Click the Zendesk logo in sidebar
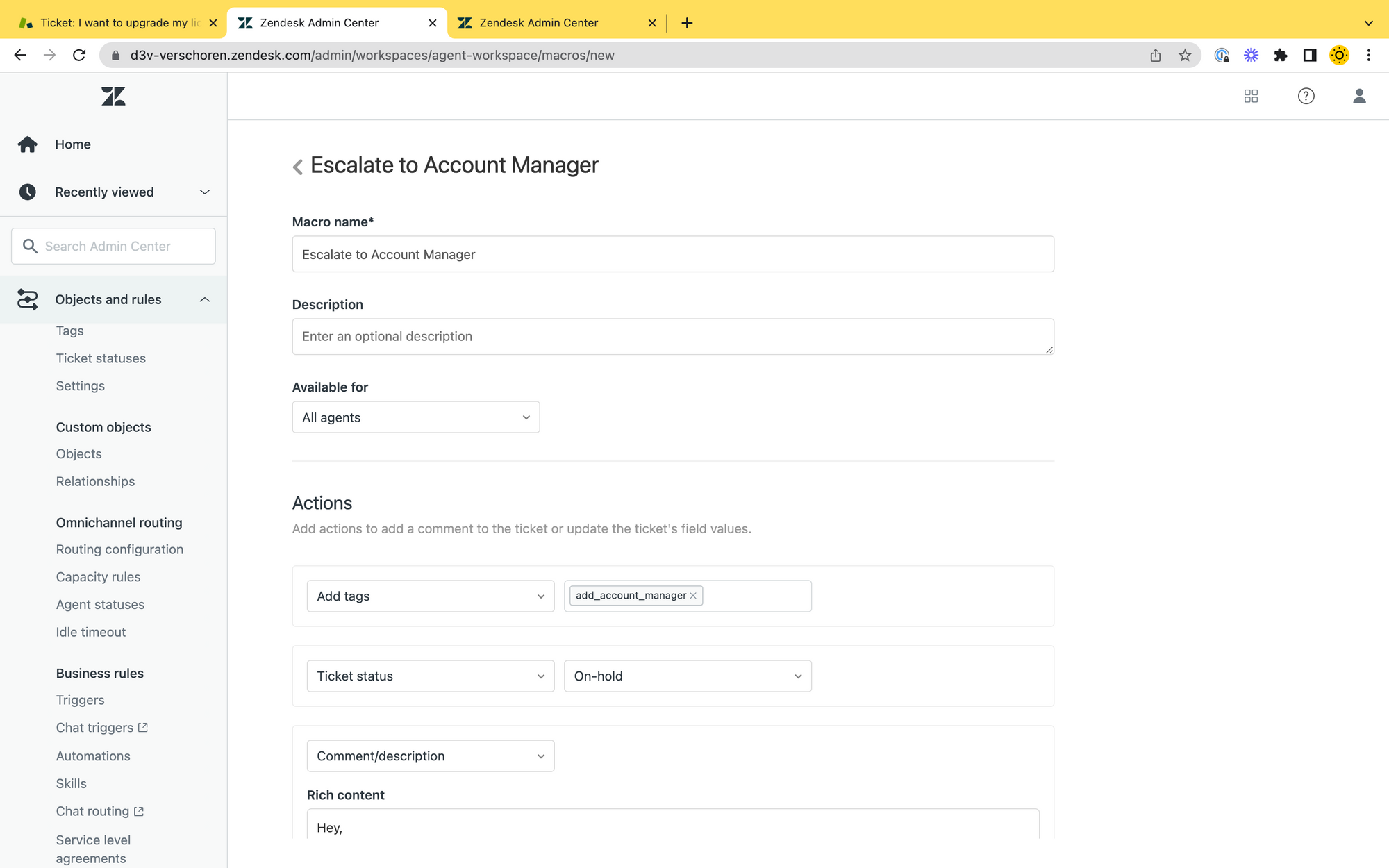Viewport: 1389px width, 868px height. [113, 97]
